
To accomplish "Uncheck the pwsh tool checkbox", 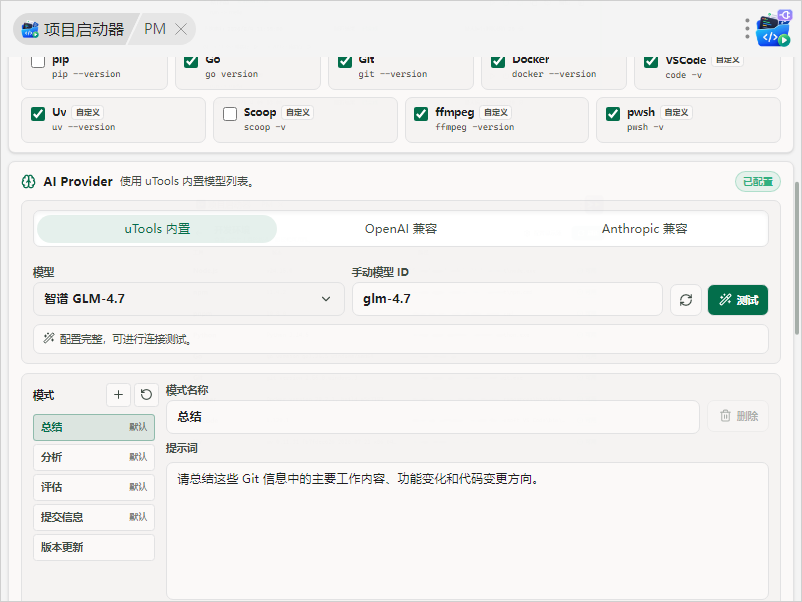I will (613, 114).
